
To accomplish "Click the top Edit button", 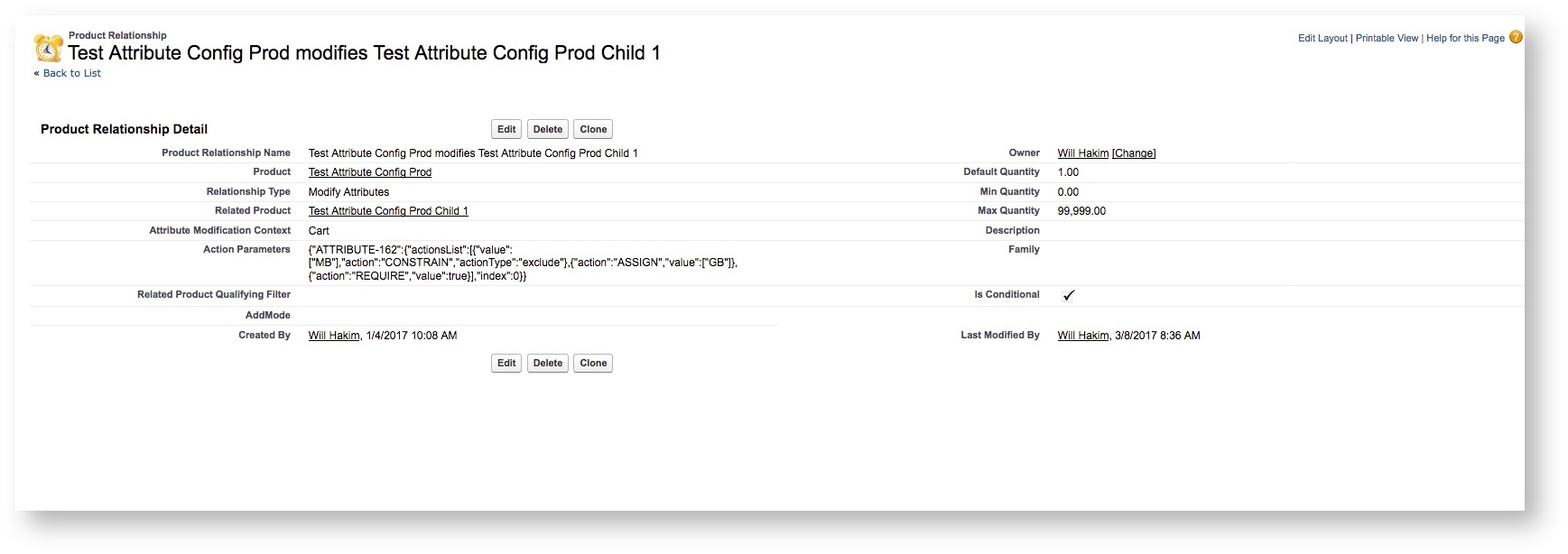I will (506, 129).
